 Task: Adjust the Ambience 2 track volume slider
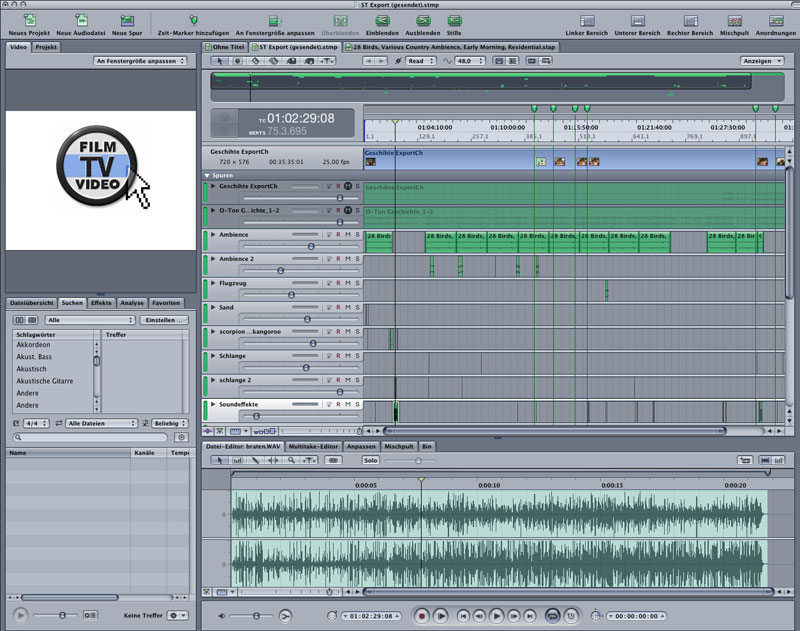click(x=280, y=270)
